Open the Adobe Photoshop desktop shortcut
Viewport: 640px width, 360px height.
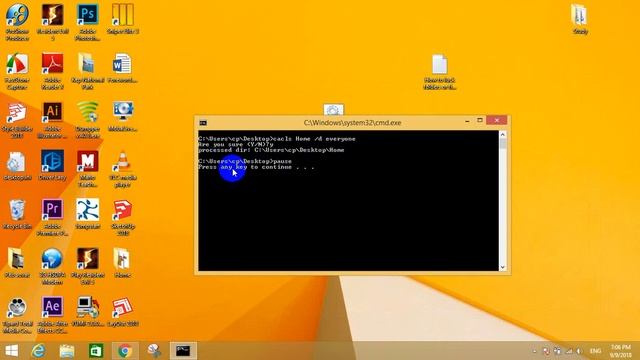point(87,16)
